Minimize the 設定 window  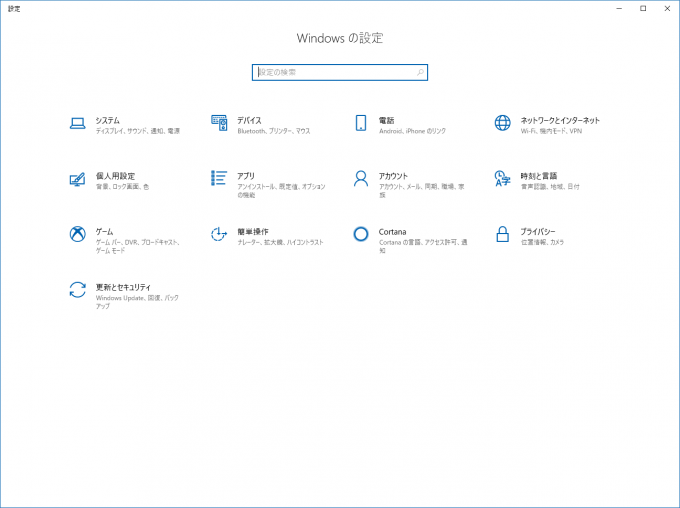coord(619,9)
